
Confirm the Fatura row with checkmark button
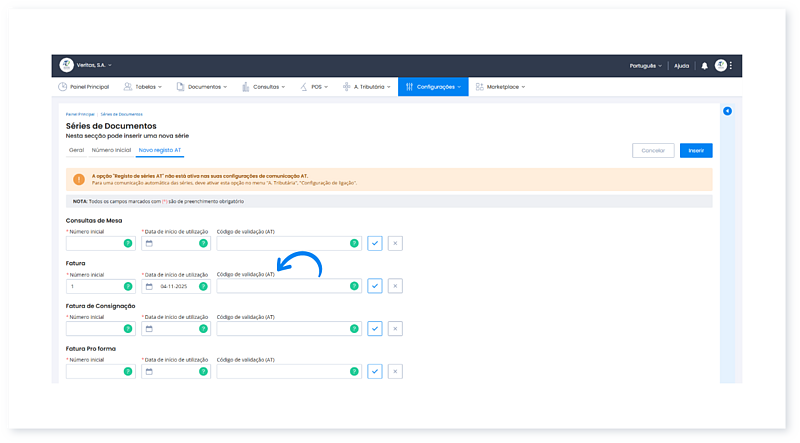[375, 286]
